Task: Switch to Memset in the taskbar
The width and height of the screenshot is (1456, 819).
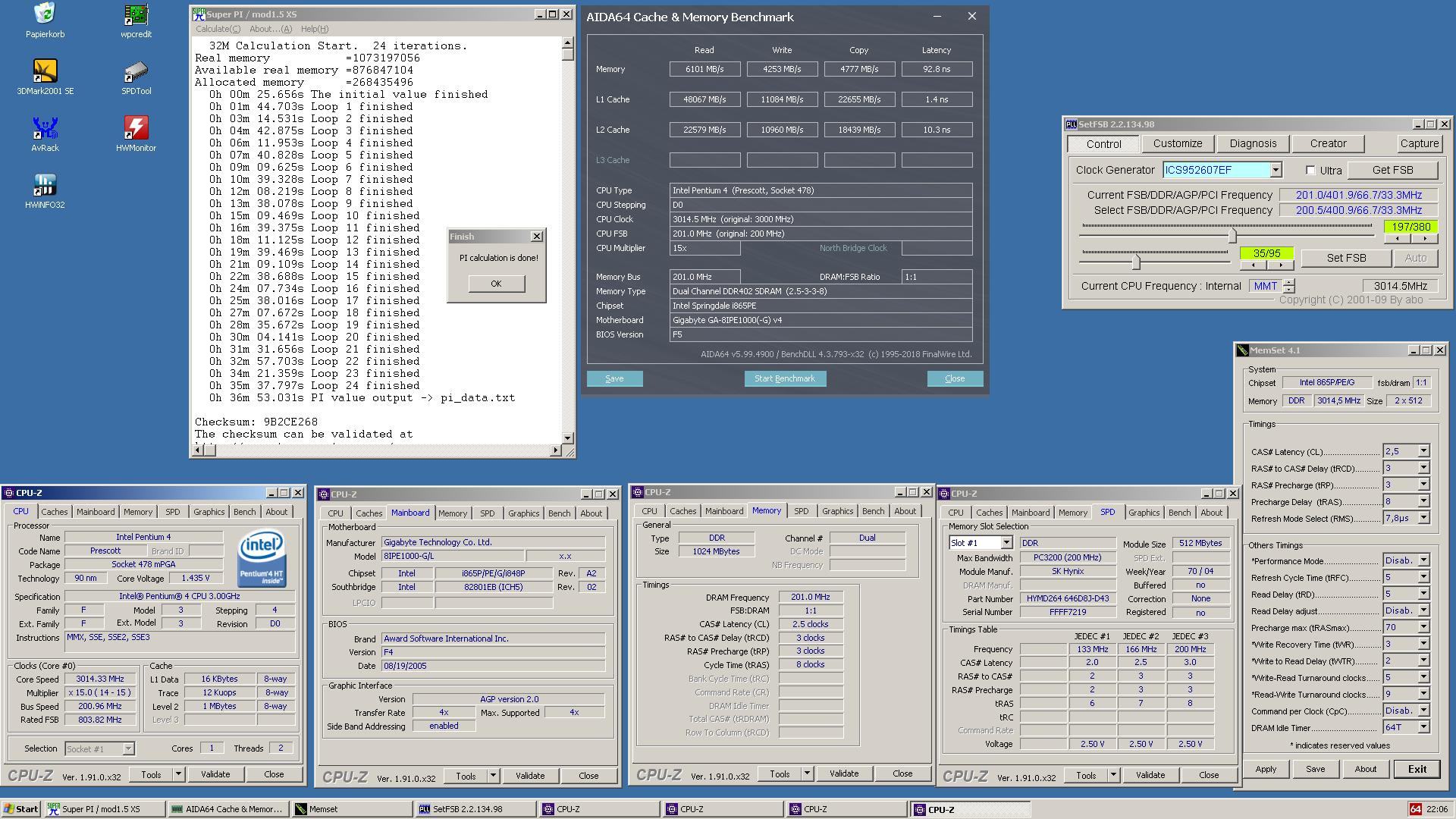Action: pyautogui.click(x=352, y=809)
